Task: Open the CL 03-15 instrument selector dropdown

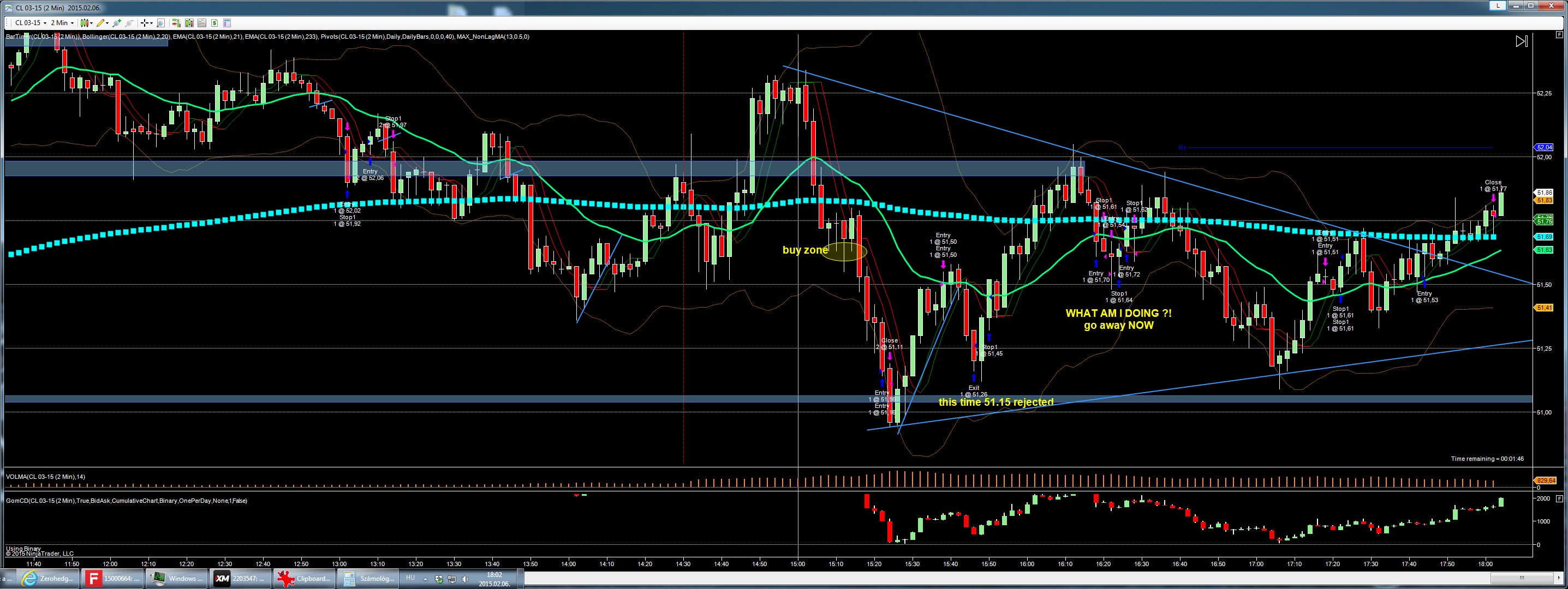Action: 30,23
